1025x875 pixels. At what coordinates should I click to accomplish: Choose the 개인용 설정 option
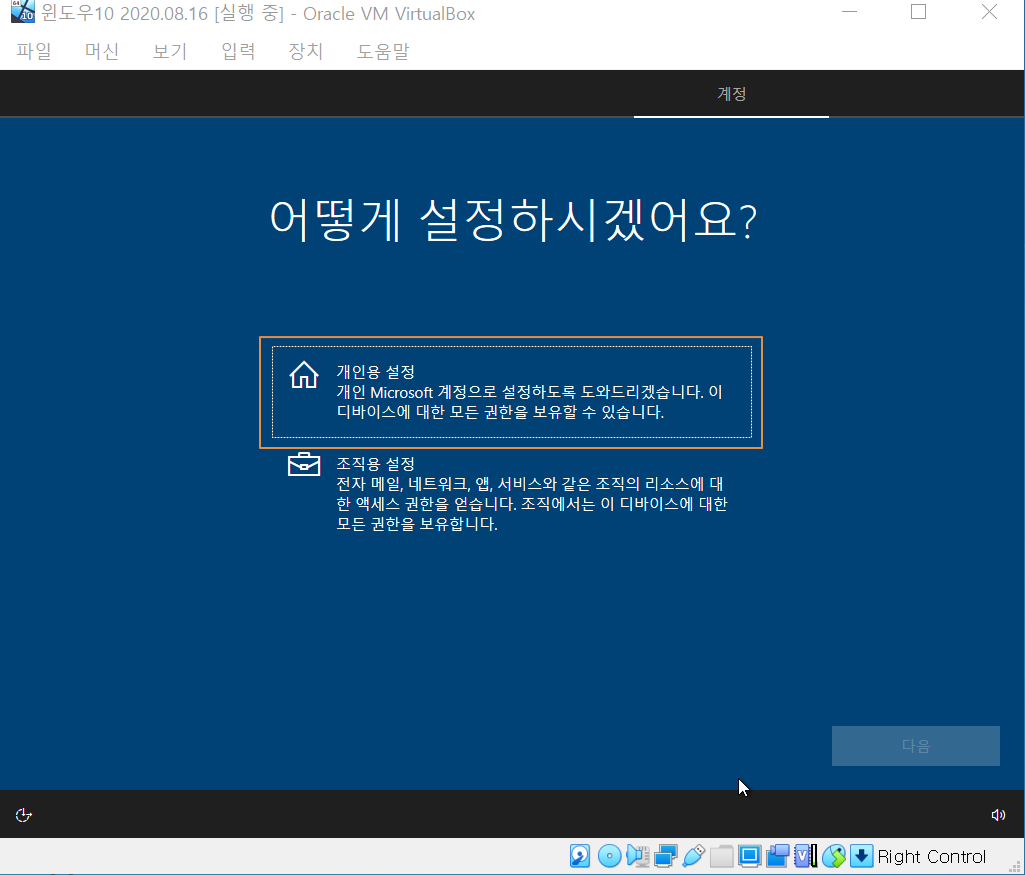(511, 392)
